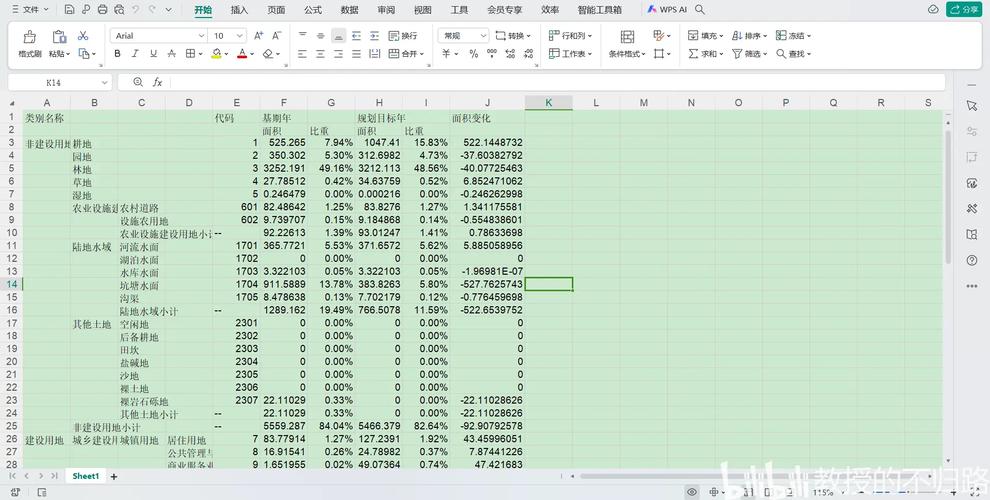Open WPS AI assistant
Image resolution: width=990 pixels, height=500 pixels.
pyautogui.click(x=667, y=9)
